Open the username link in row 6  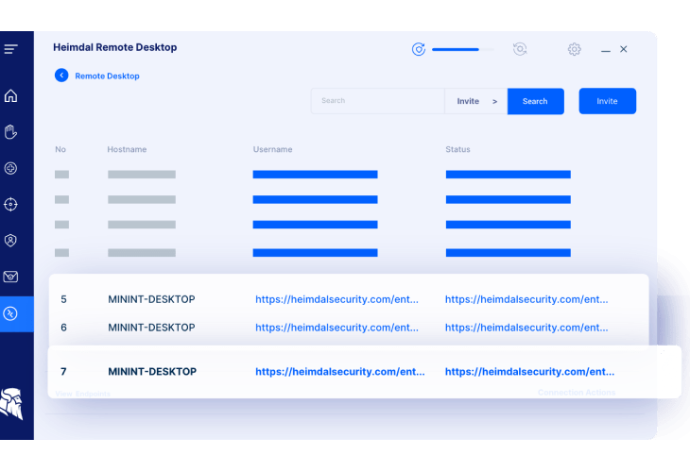pos(337,328)
